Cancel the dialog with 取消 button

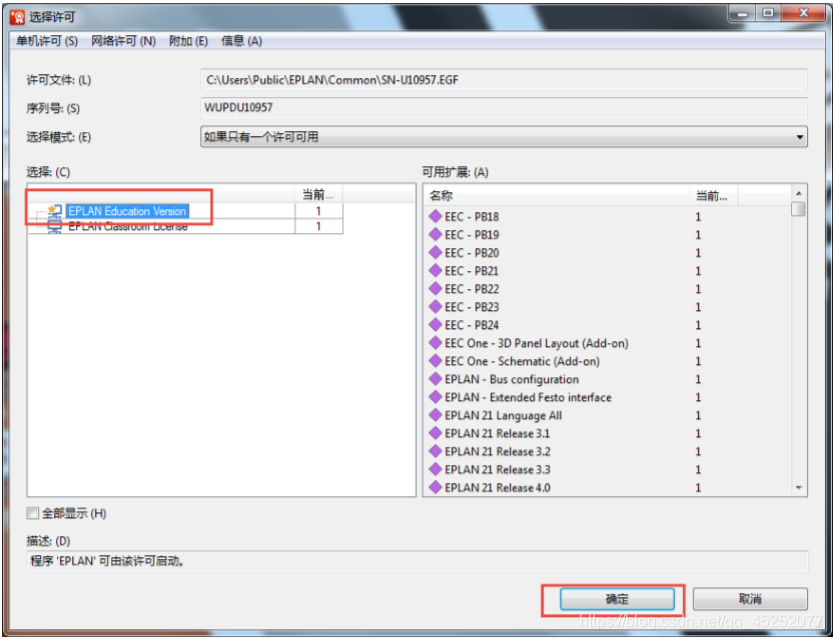[750, 599]
